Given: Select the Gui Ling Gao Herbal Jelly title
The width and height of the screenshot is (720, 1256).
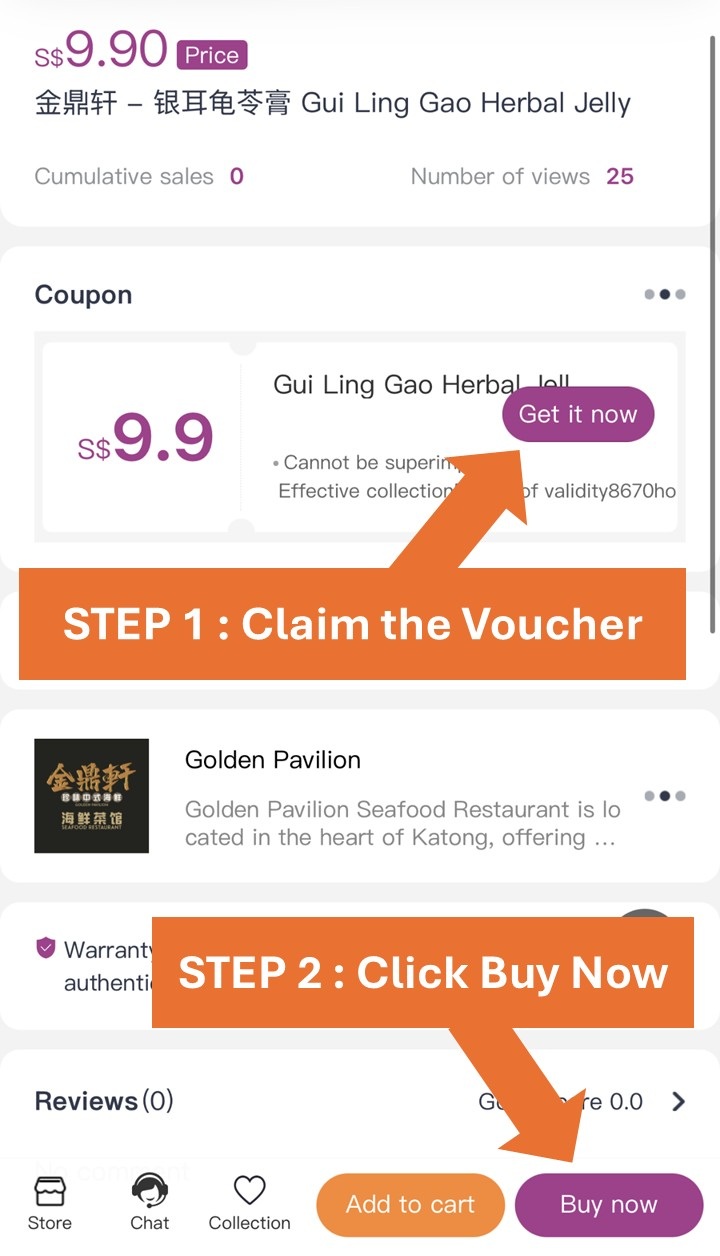Looking at the screenshot, I should (x=333, y=104).
